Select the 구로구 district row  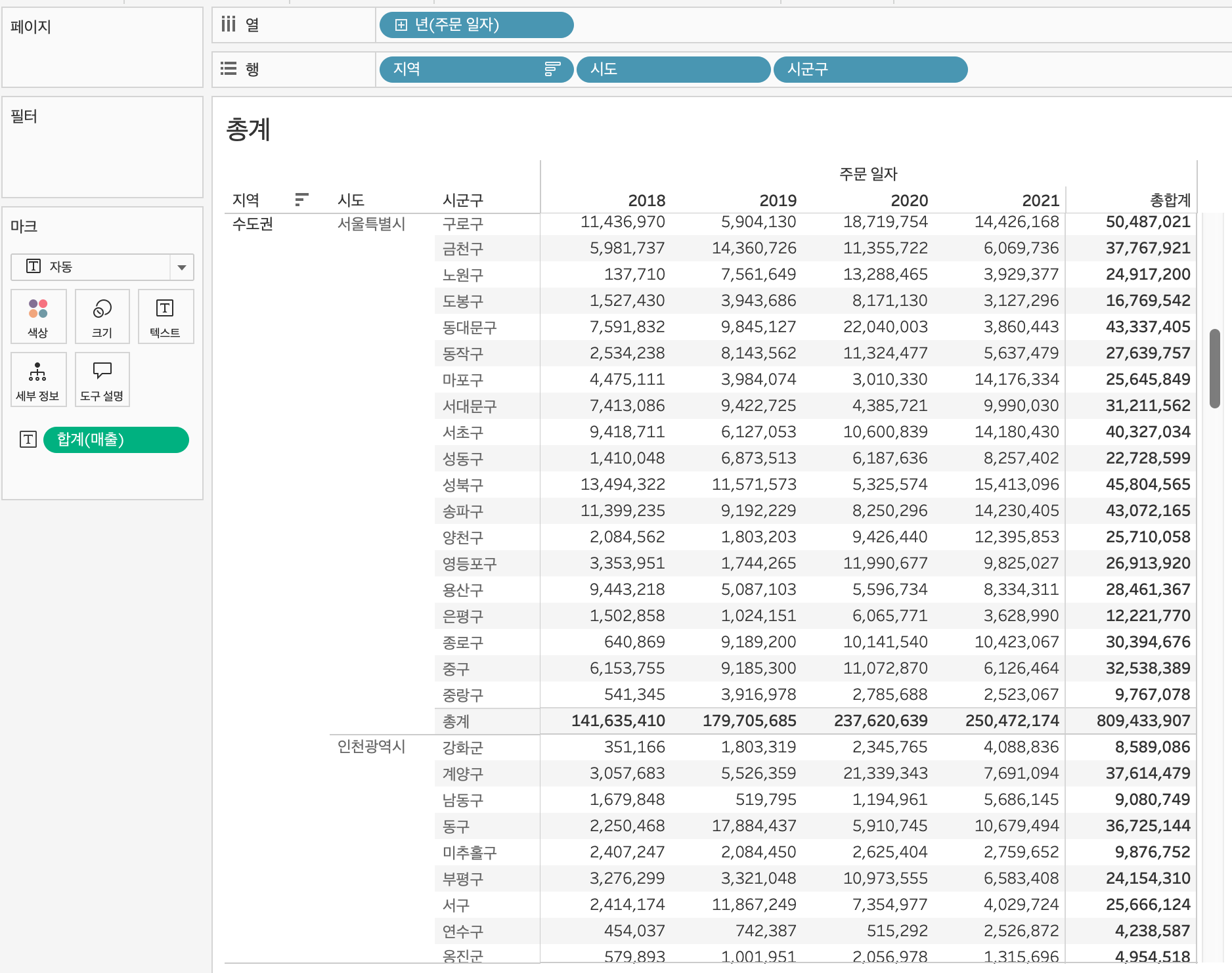[x=463, y=224]
